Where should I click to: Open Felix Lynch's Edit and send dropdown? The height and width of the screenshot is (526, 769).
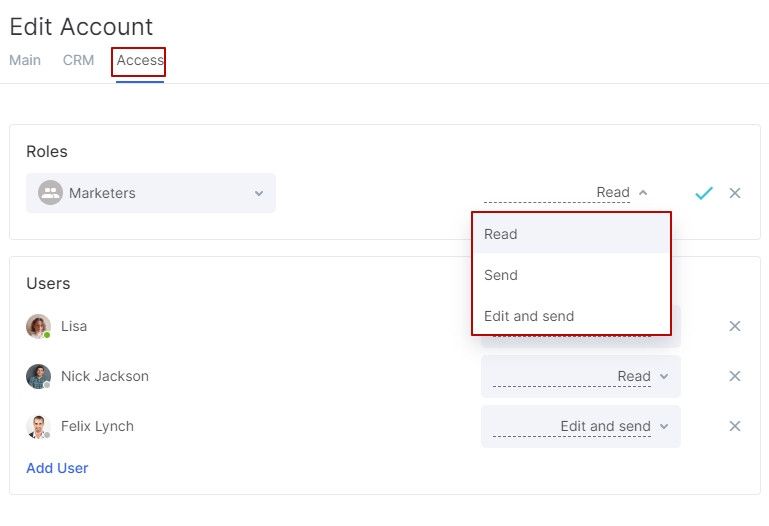click(581, 426)
